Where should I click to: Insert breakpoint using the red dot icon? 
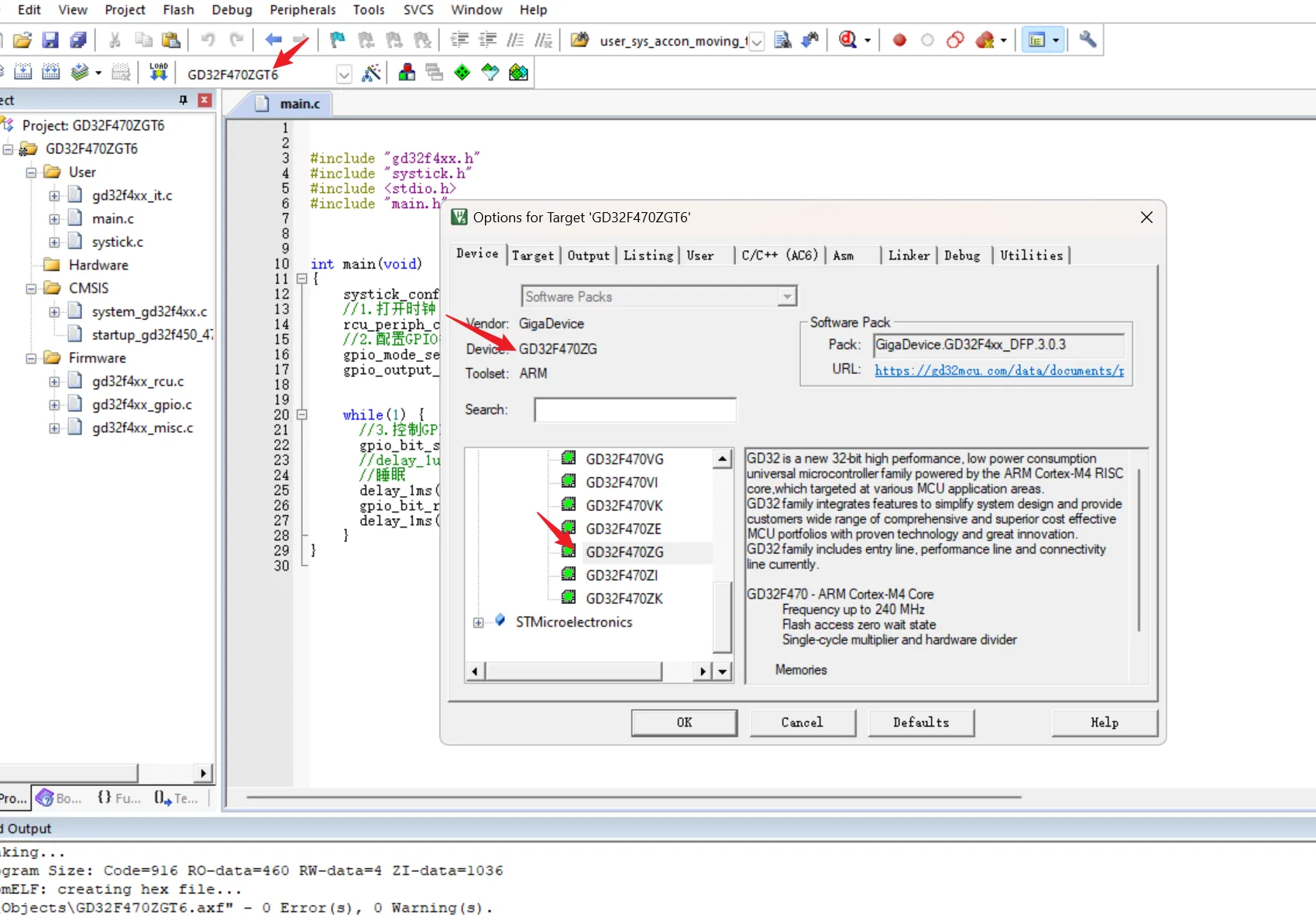point(899,40)
